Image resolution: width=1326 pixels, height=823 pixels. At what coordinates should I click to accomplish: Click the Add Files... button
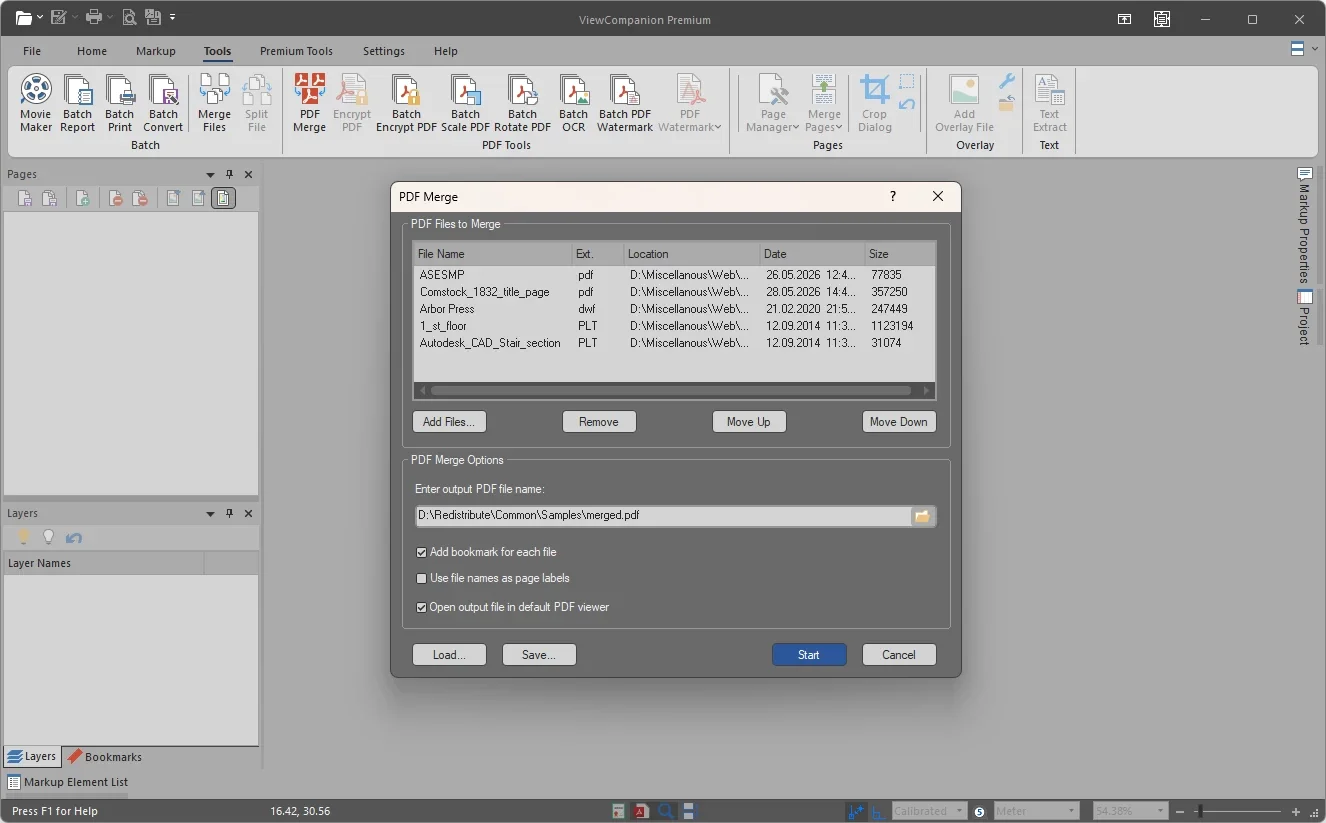tap(449, 422)
